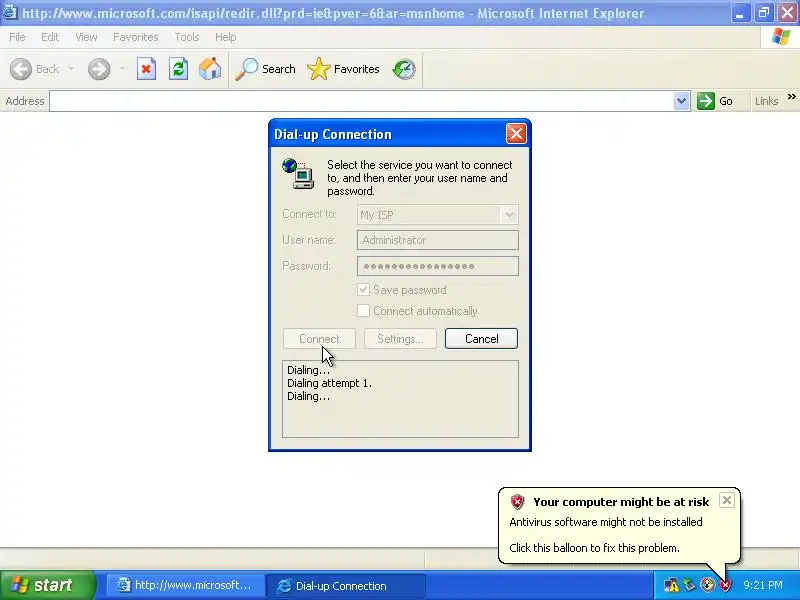This screenshot has height=600, width=800.
Task: Close the Dial-up Connection dialog
Action: click(x=516, y=134)
